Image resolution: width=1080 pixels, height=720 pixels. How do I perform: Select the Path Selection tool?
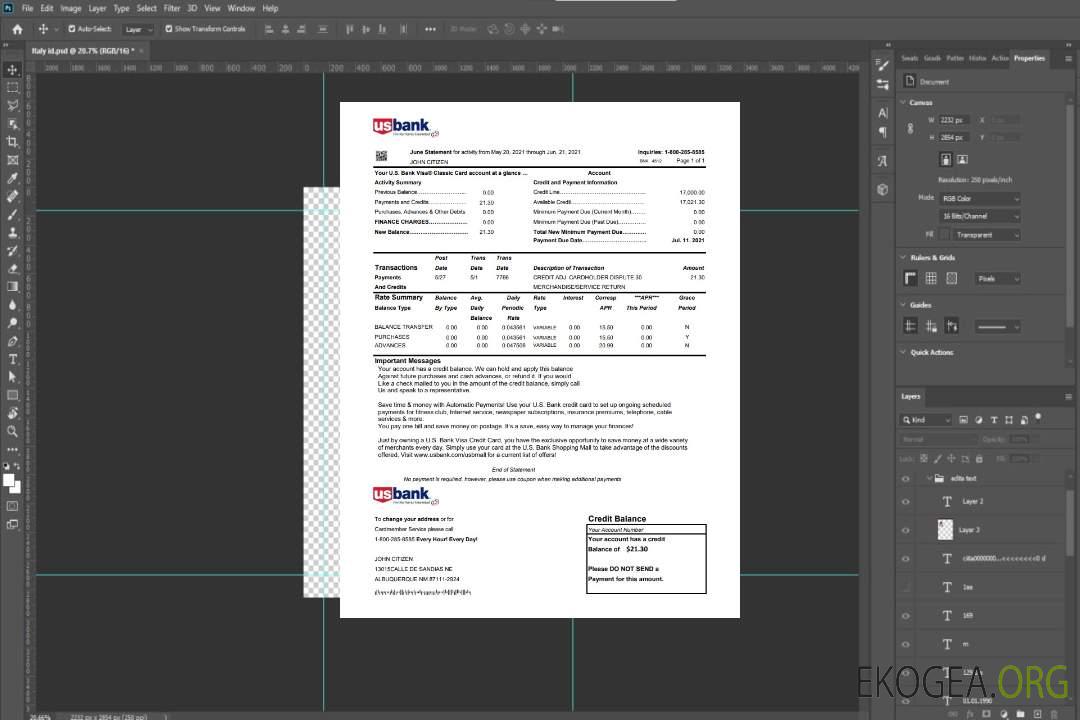(x=12, y=377)
